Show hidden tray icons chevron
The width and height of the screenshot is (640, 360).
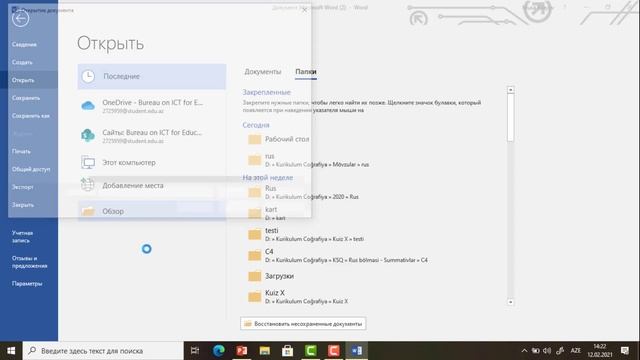point(524,351)
